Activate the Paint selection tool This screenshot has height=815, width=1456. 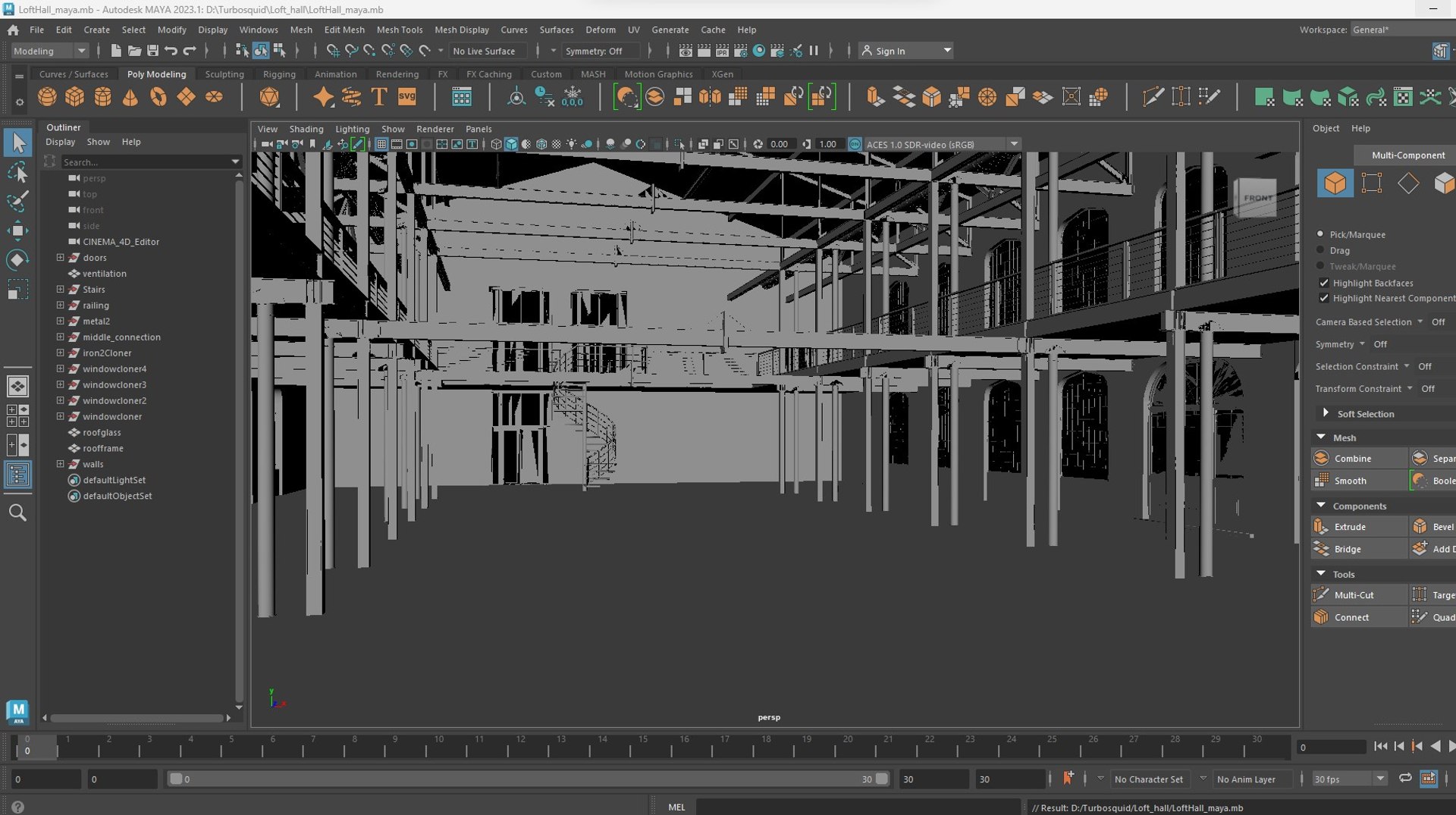tap(17, 202)
